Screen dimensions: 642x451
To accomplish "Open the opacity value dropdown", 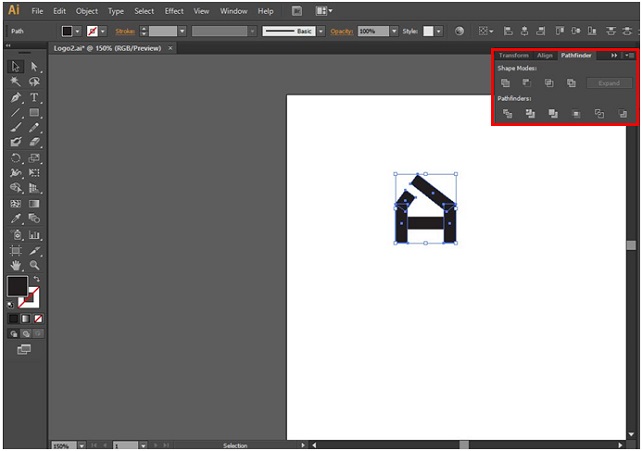I will 394,31.
